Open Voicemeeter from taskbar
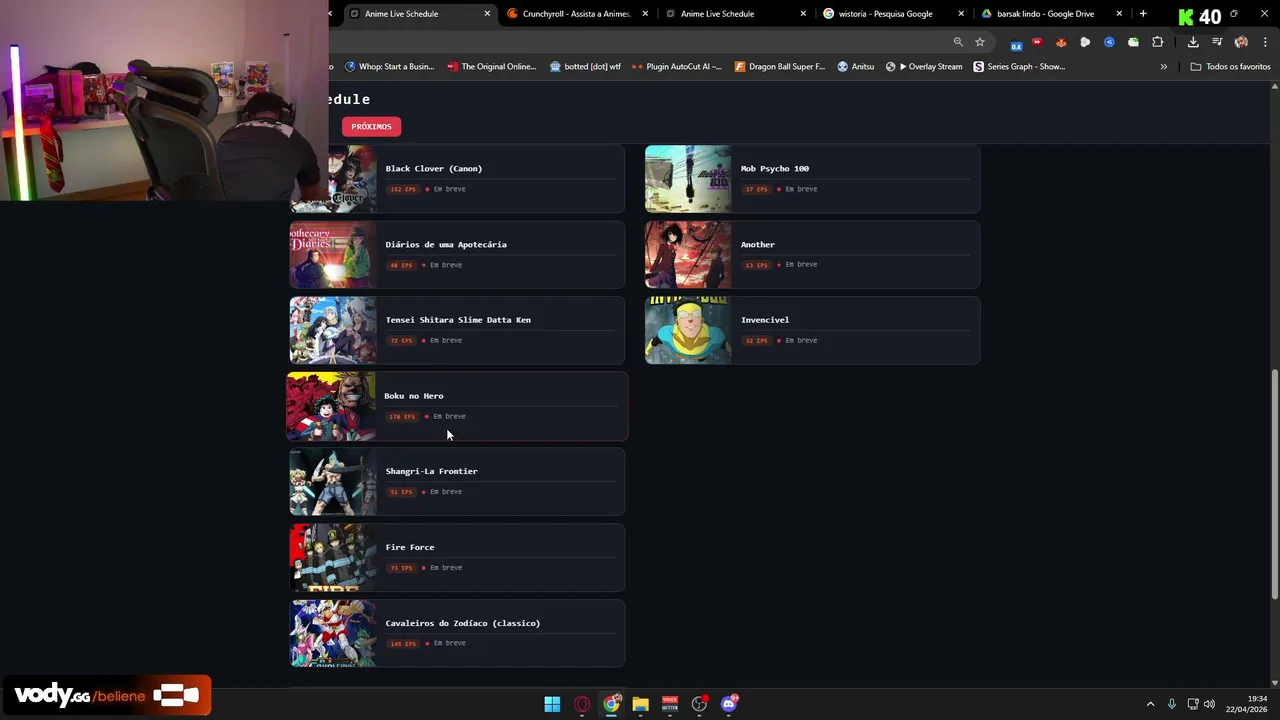Image resolution: width=1280 pixels, height=720 pixels. click(x=670, y=704)
